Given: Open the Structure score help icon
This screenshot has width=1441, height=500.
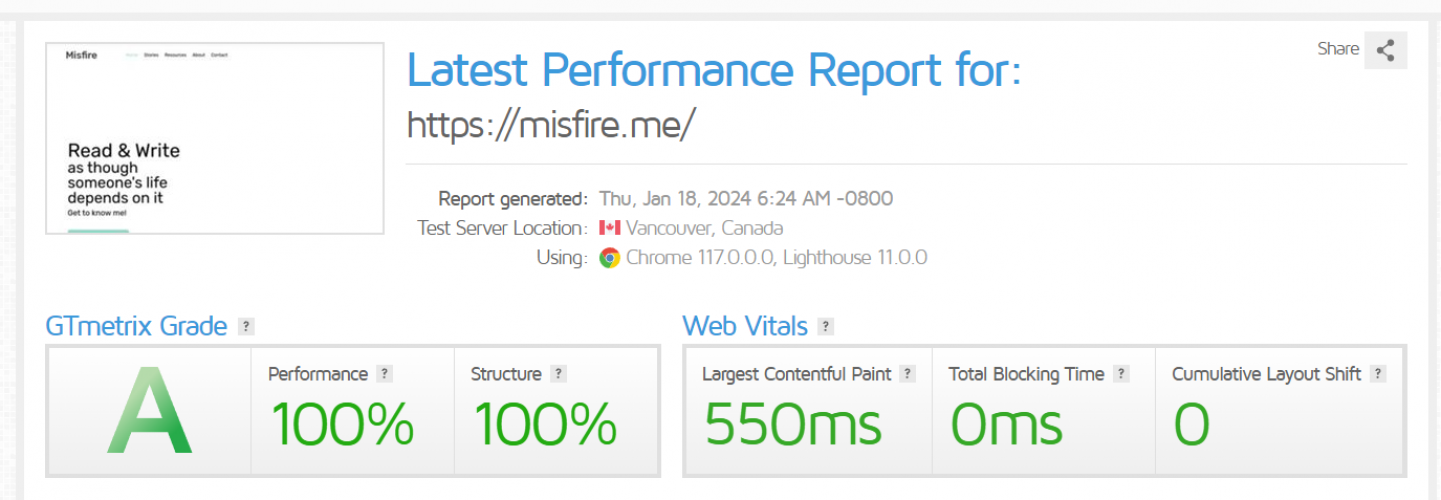Looking at the screenshot, I should (x=558, y=374).
